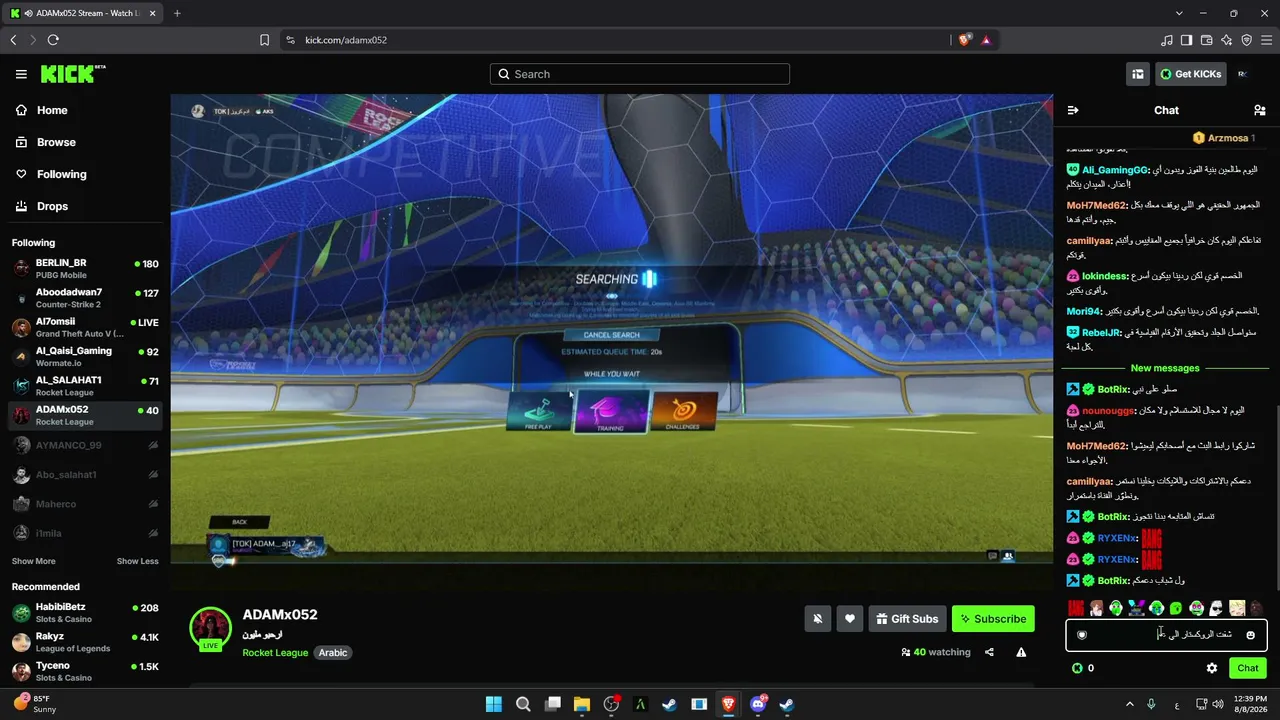Show hidden system tray icons
1280x720 pixels.
point(1130,704)
